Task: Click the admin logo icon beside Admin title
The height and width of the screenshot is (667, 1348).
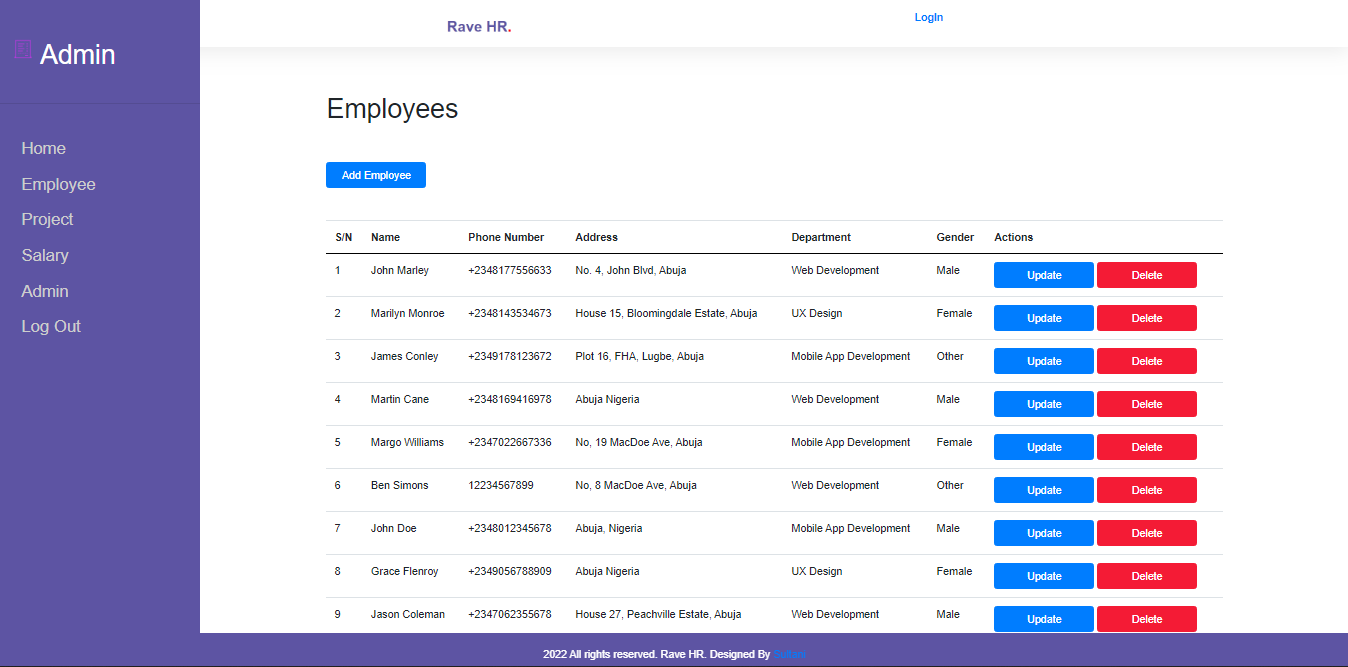Action: pos(23,49)
